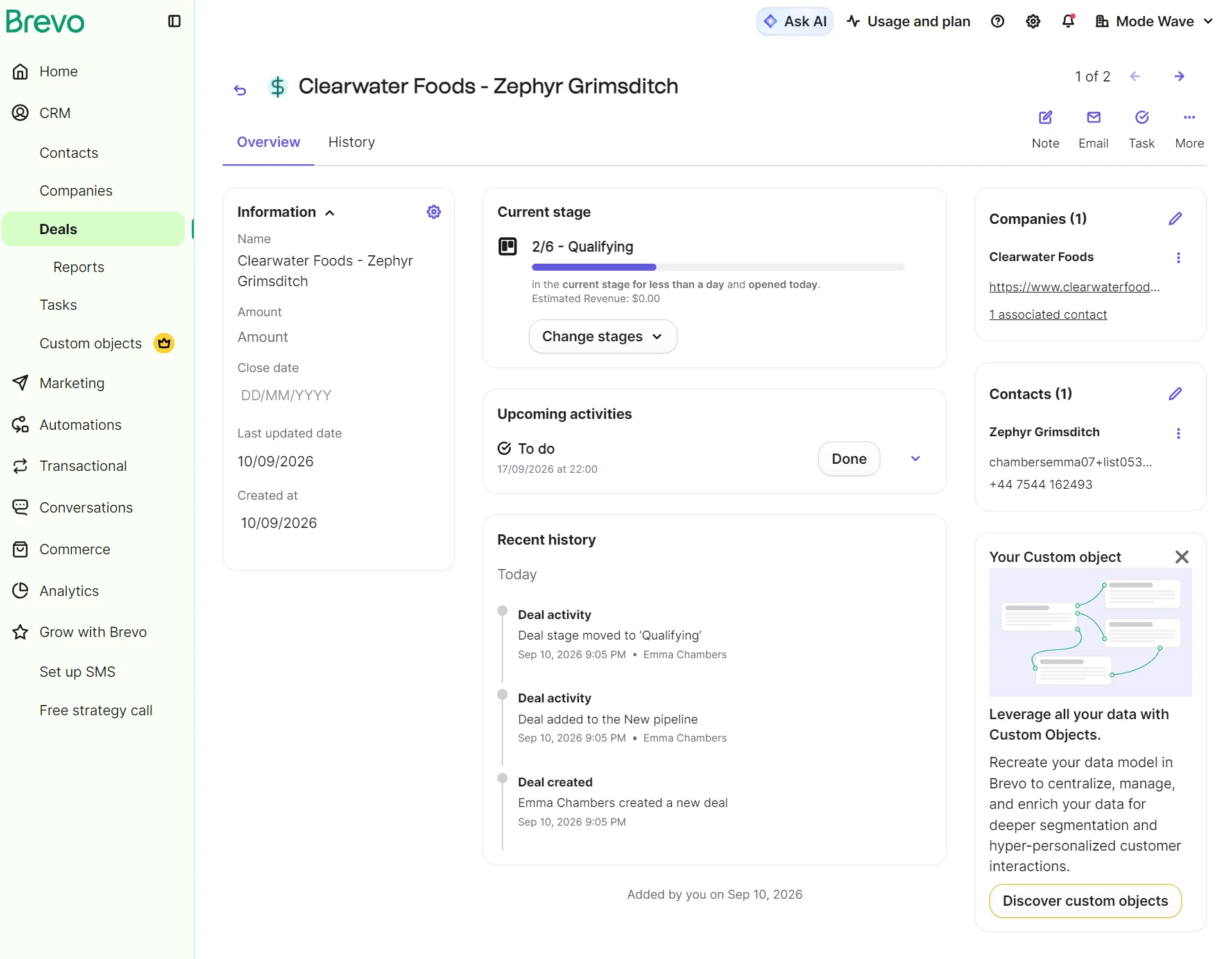1232x959 pixels.
Task: Open Deals in the sidebar
Action: tap(93, 229)
